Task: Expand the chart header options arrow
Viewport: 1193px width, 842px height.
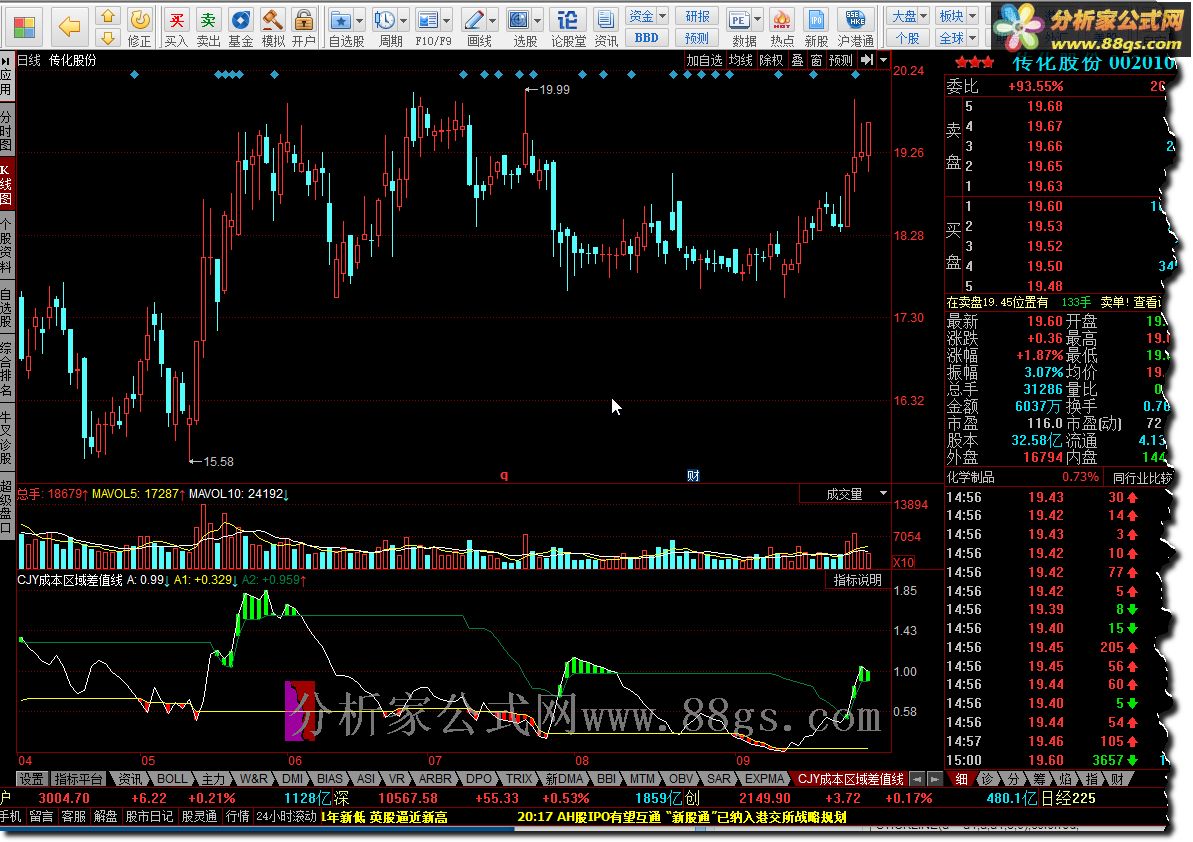Action: (x=883, y=59)
